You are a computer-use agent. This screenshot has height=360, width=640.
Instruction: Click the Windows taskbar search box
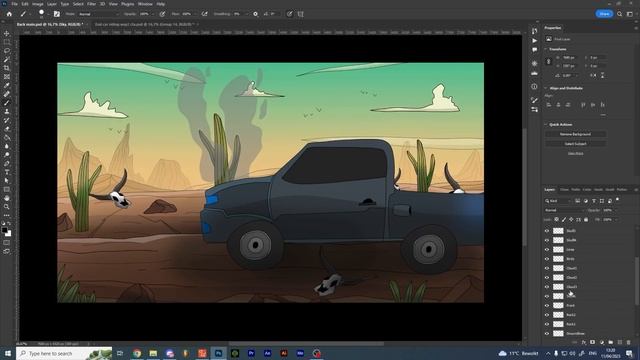64,353
